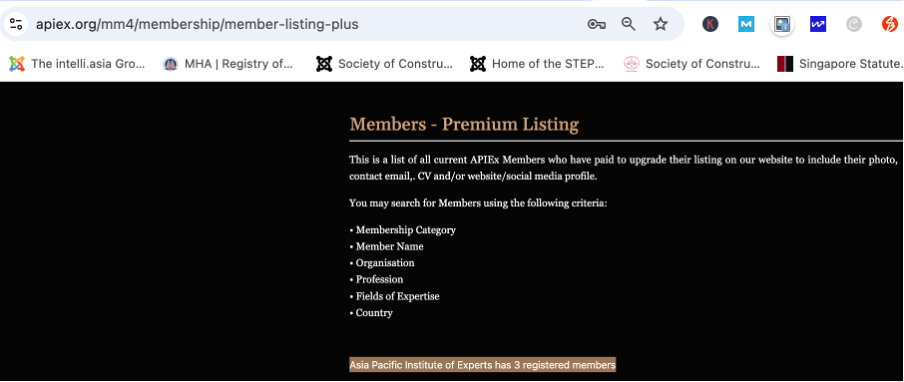Screen dimensions: 904x382
Task: Open the image info extension icon
Action: coord(782,24)
